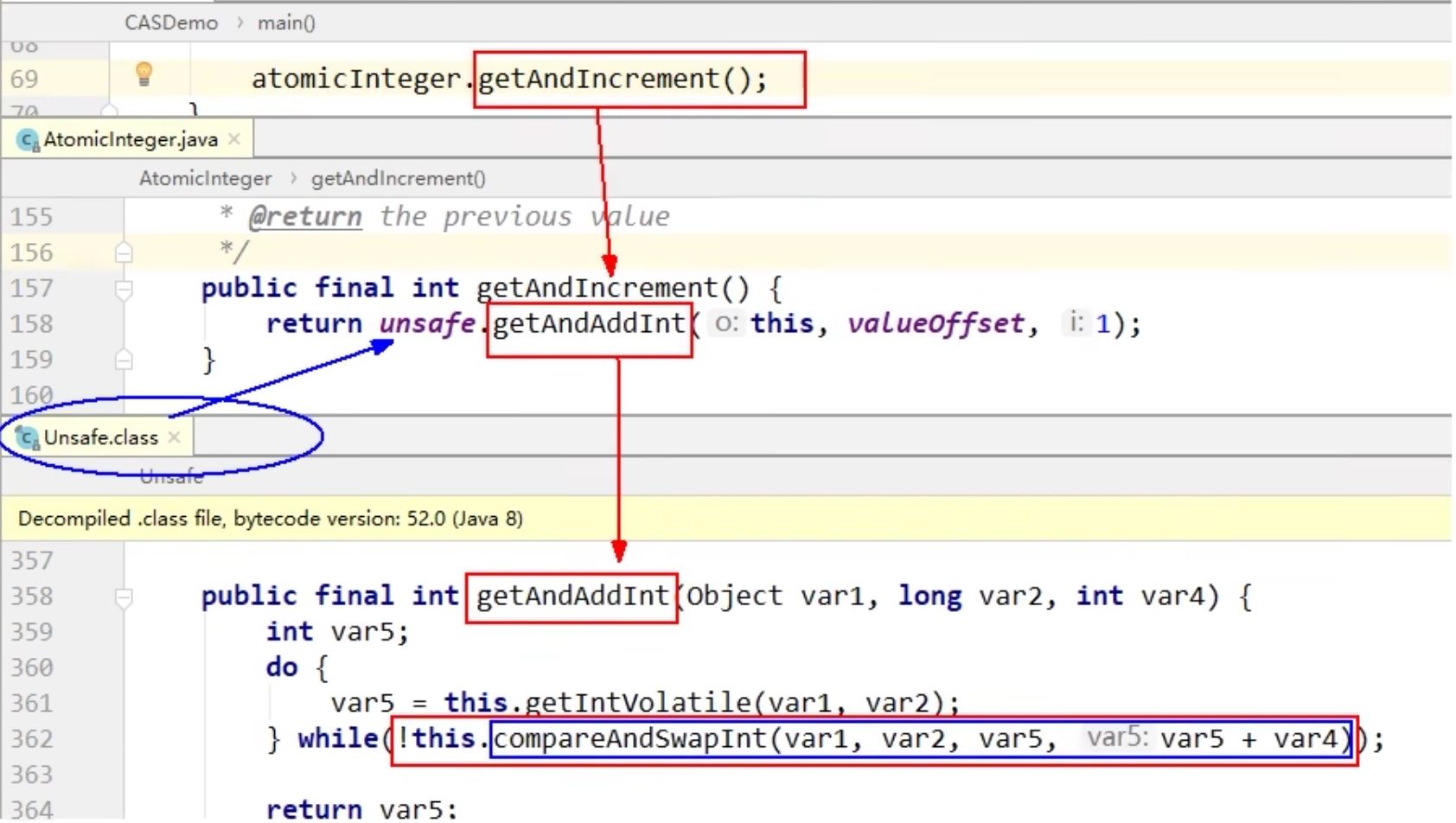Click the intention lightbulb on line 69

144,74
